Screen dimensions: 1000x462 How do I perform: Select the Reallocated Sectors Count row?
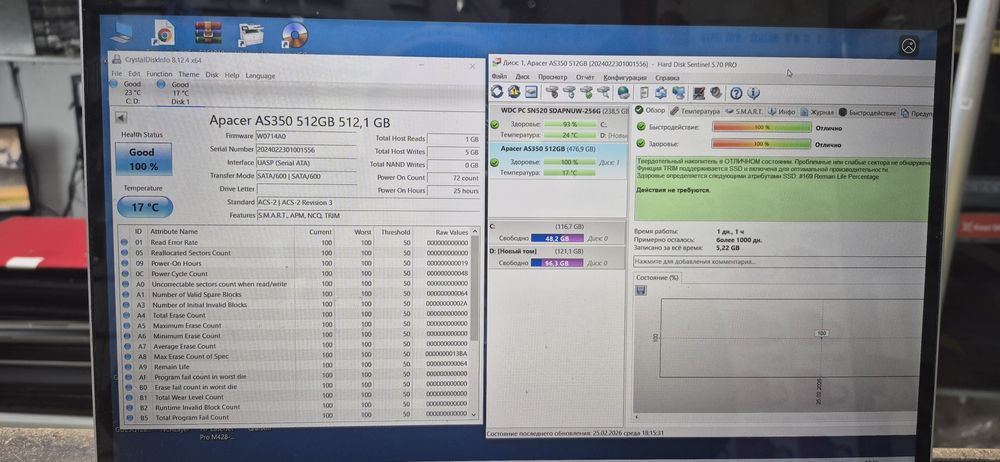tap(296, 253)
